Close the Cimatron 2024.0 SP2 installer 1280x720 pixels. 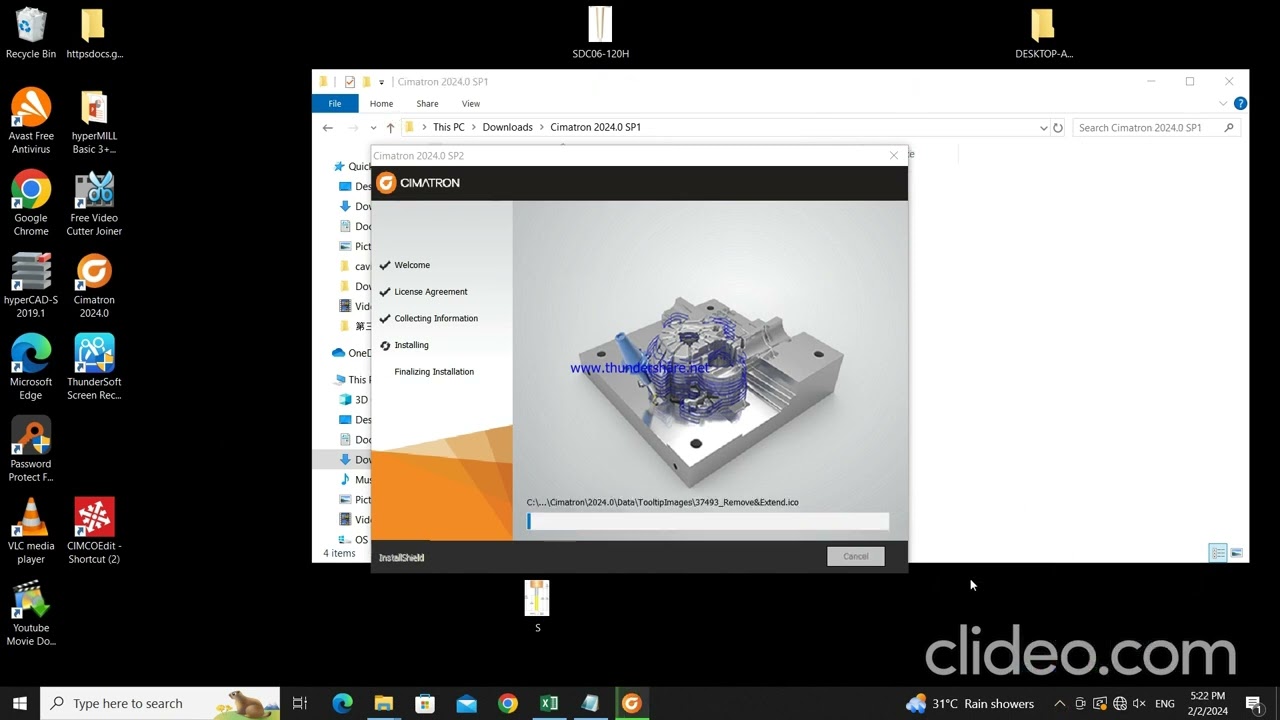click(x=894, y=155)
